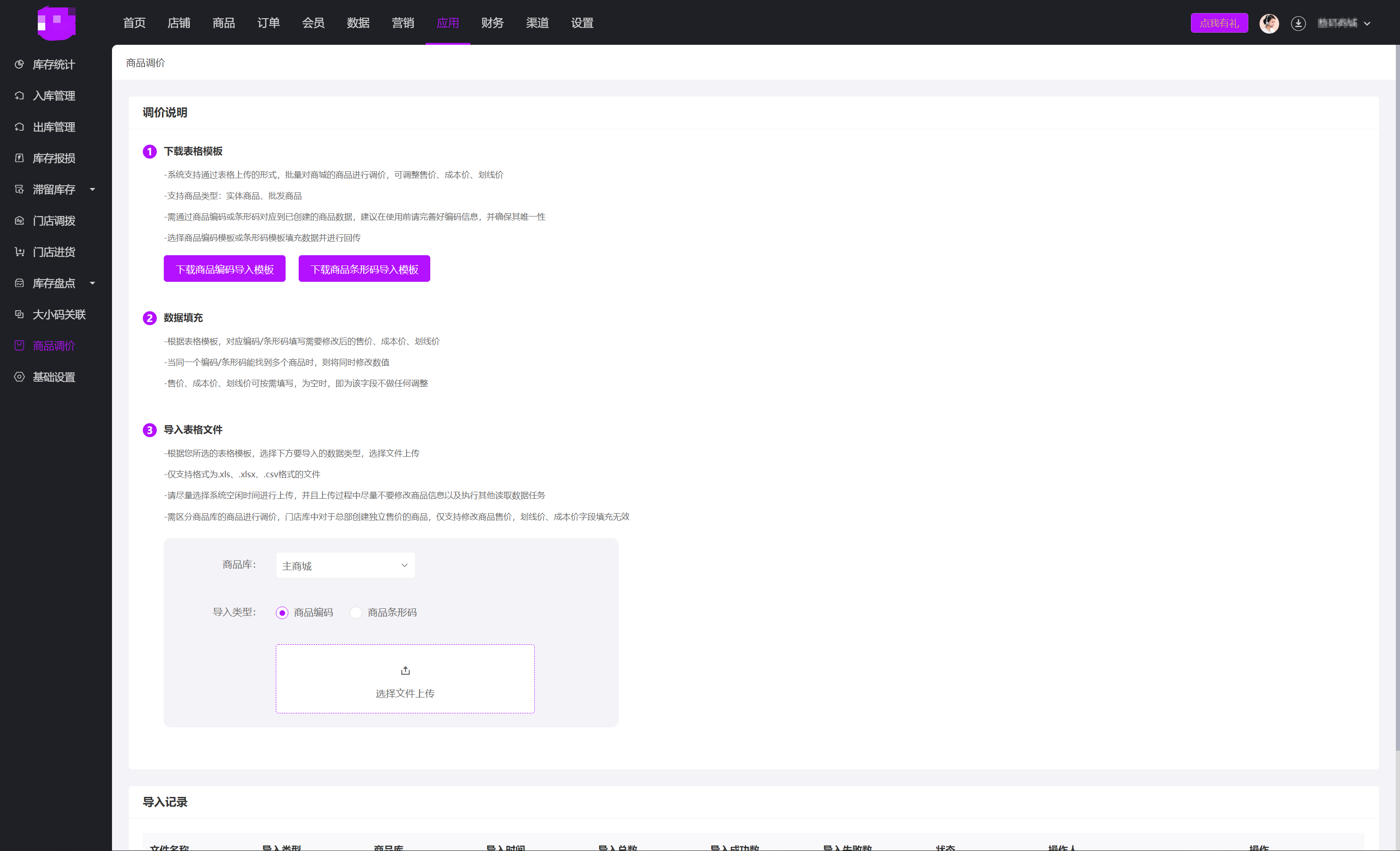
Task: Click the 入库管理 sidebar icon
Action: click(19, 96)
